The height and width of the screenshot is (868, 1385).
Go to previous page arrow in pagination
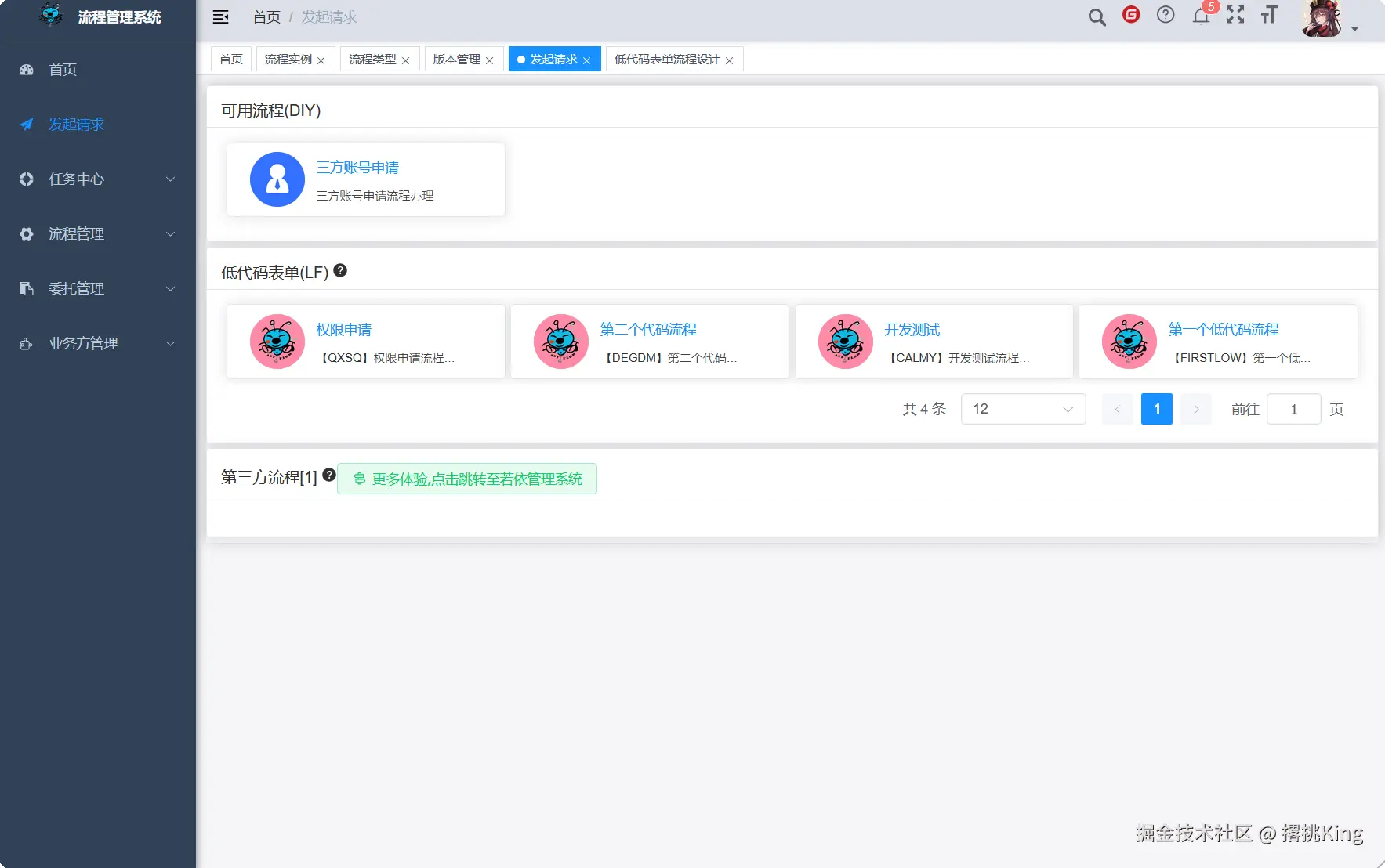point(1117,409)
